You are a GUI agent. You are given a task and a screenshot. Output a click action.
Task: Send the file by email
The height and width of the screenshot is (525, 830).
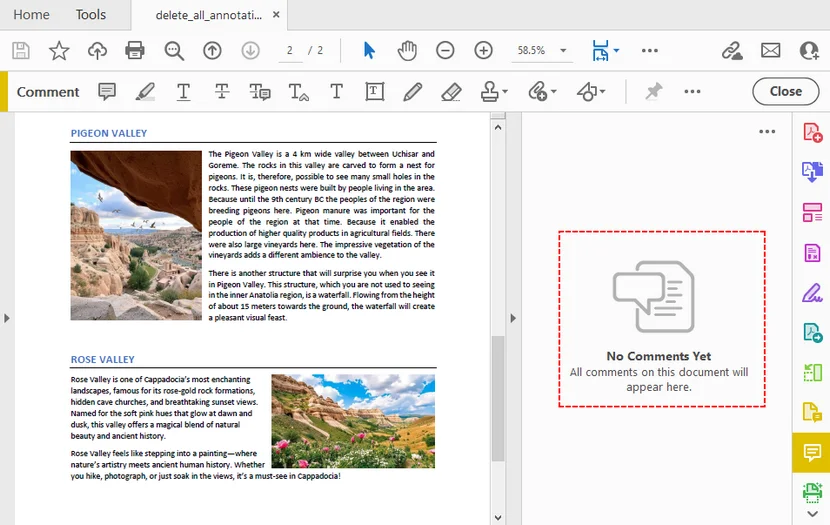[x=770, y=51]
